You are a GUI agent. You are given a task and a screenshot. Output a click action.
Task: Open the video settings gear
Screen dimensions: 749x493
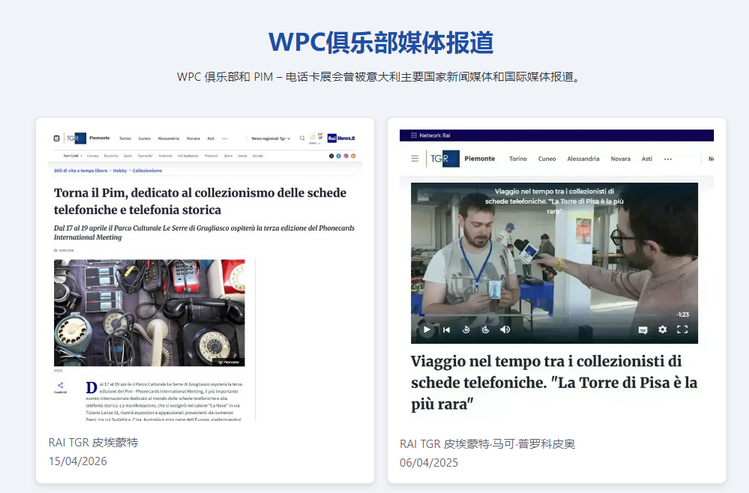[x=662, y=329]
